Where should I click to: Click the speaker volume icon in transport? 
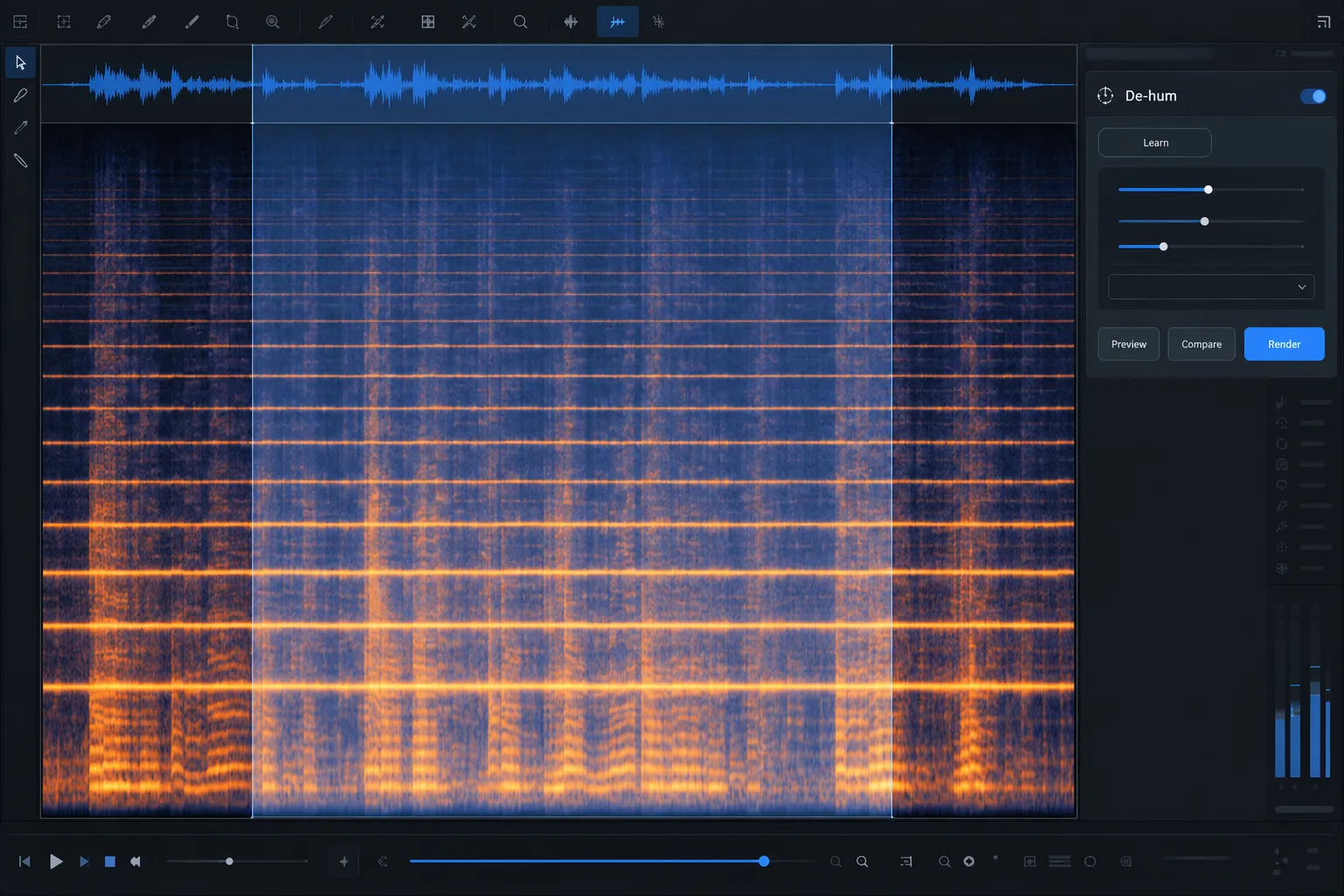click(136, 862)
